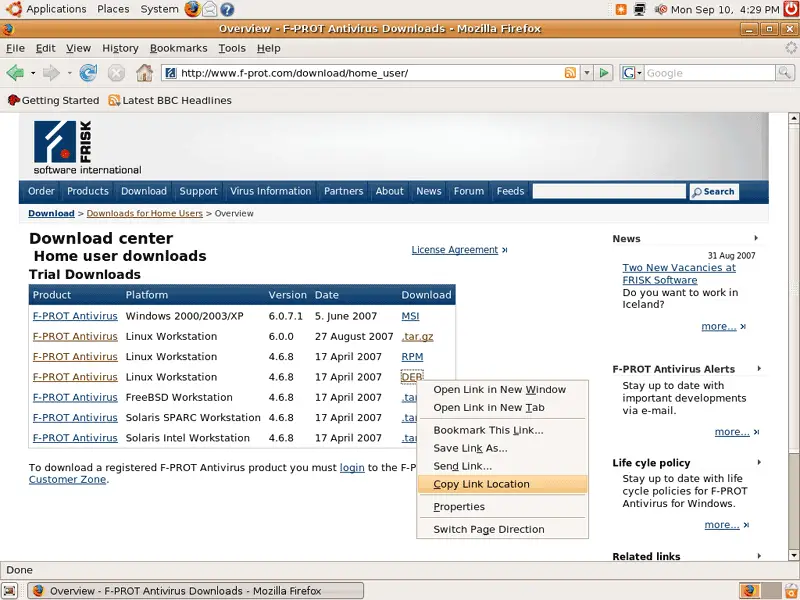Click the vertical scrollbar down arrow
This screenshot has width=800, height=600.
793,555
